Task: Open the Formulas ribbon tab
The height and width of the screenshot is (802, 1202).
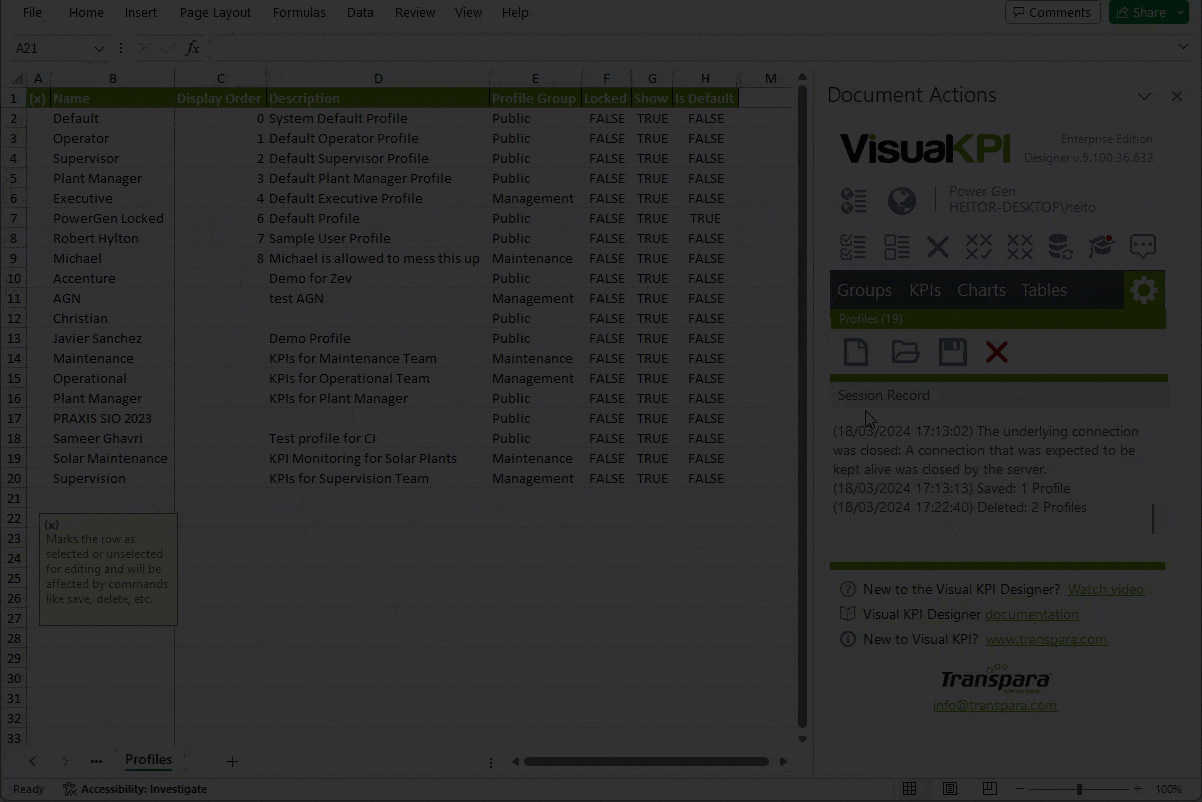Action: [299, 13]
